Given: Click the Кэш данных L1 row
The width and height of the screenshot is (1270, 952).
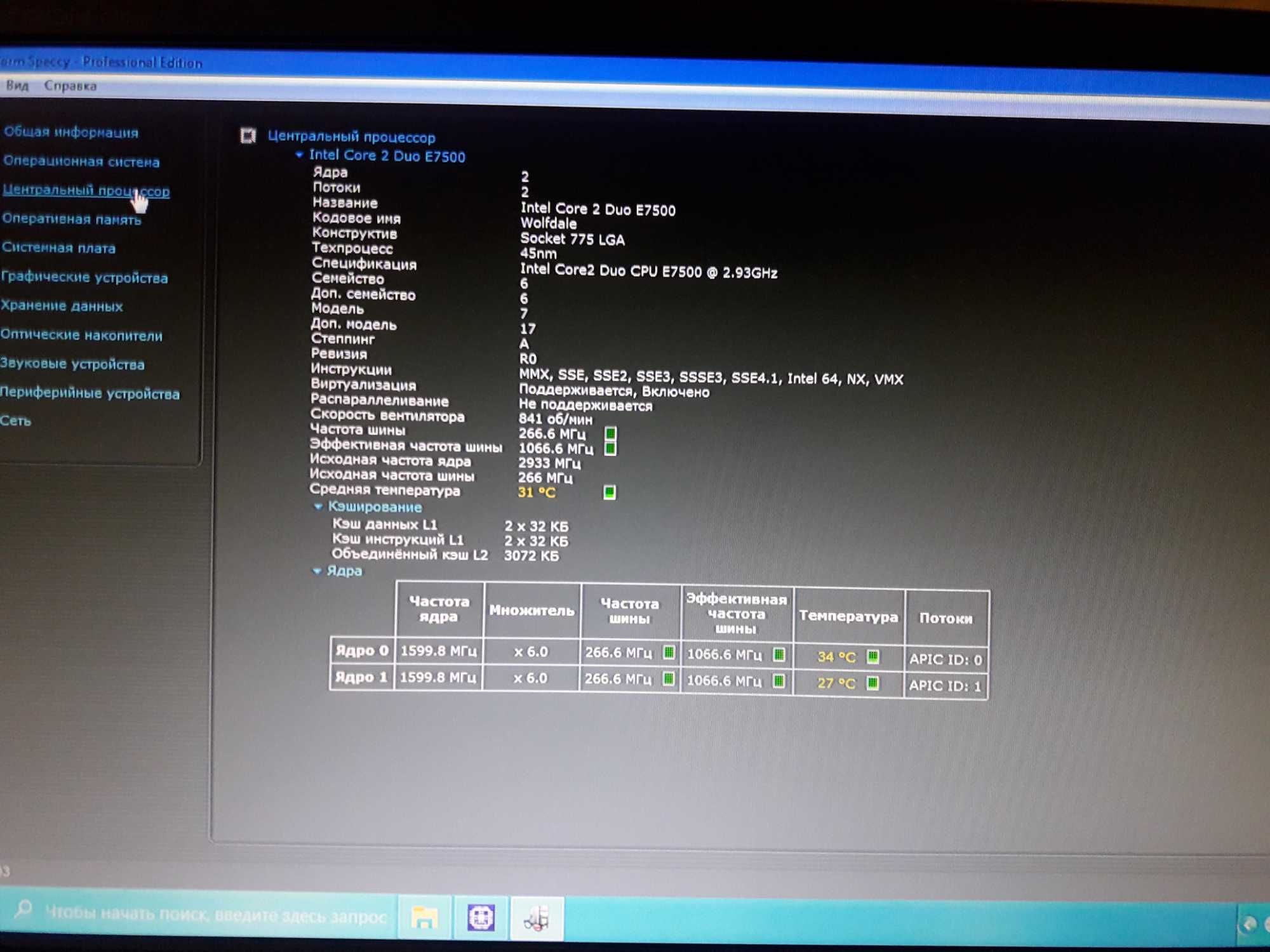Looking at the screenshot, I should click(450, 526).
